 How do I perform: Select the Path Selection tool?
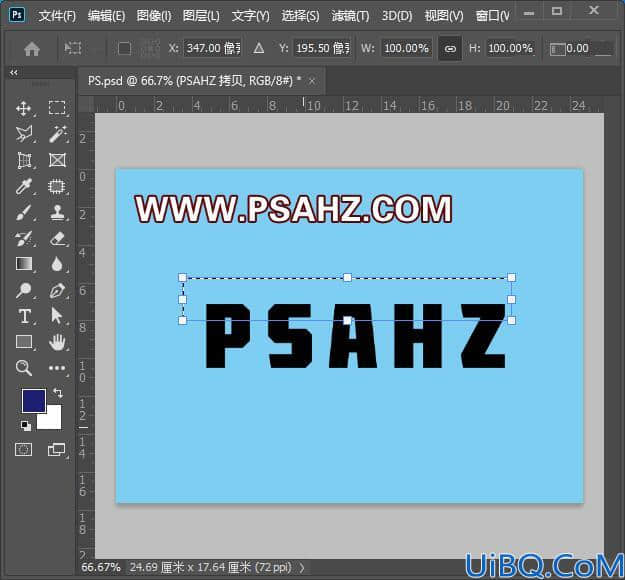pos(57,316)
